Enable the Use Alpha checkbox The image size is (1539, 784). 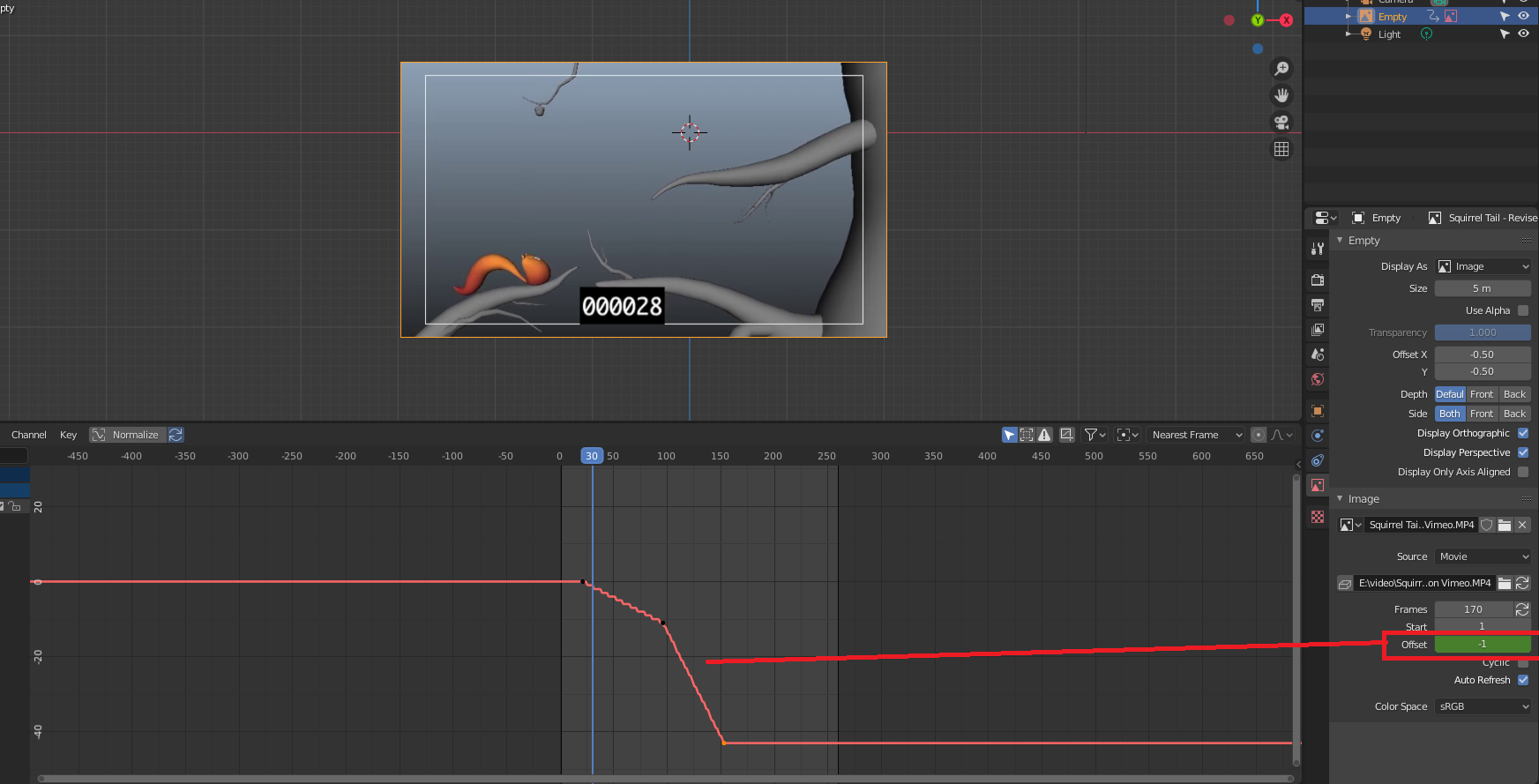1523,310
